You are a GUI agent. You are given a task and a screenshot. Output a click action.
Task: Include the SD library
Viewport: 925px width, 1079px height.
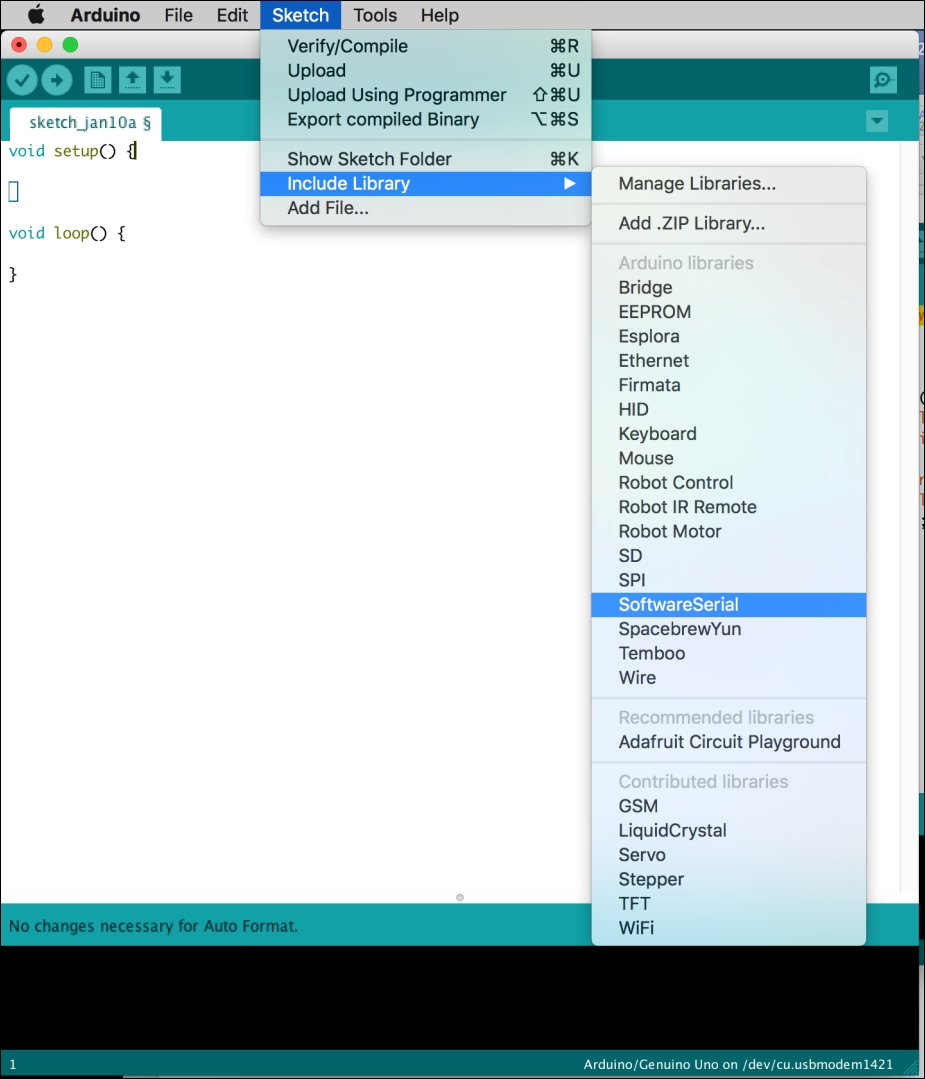coord(729,556)
